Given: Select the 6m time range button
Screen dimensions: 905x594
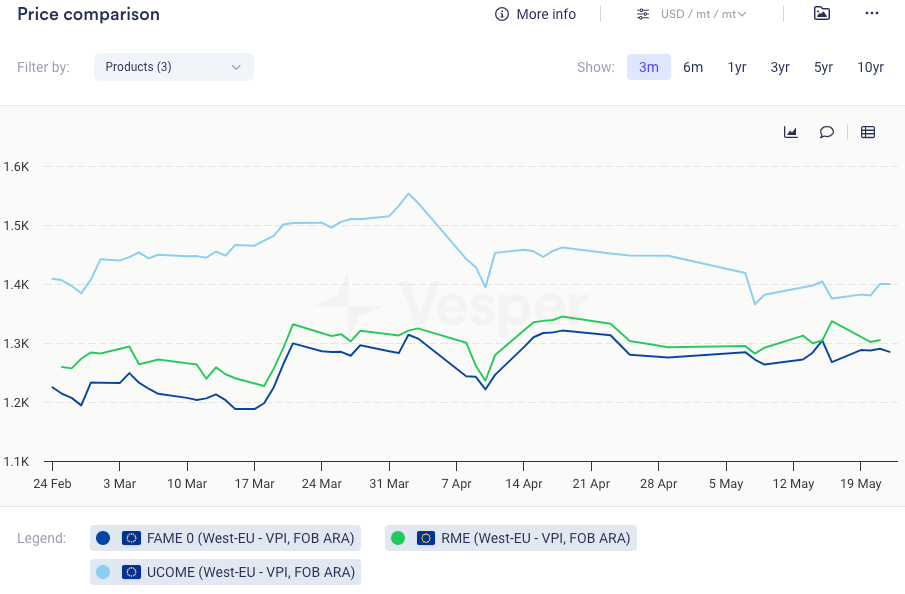Looking at the screenshot, I should tap(693, 67).
